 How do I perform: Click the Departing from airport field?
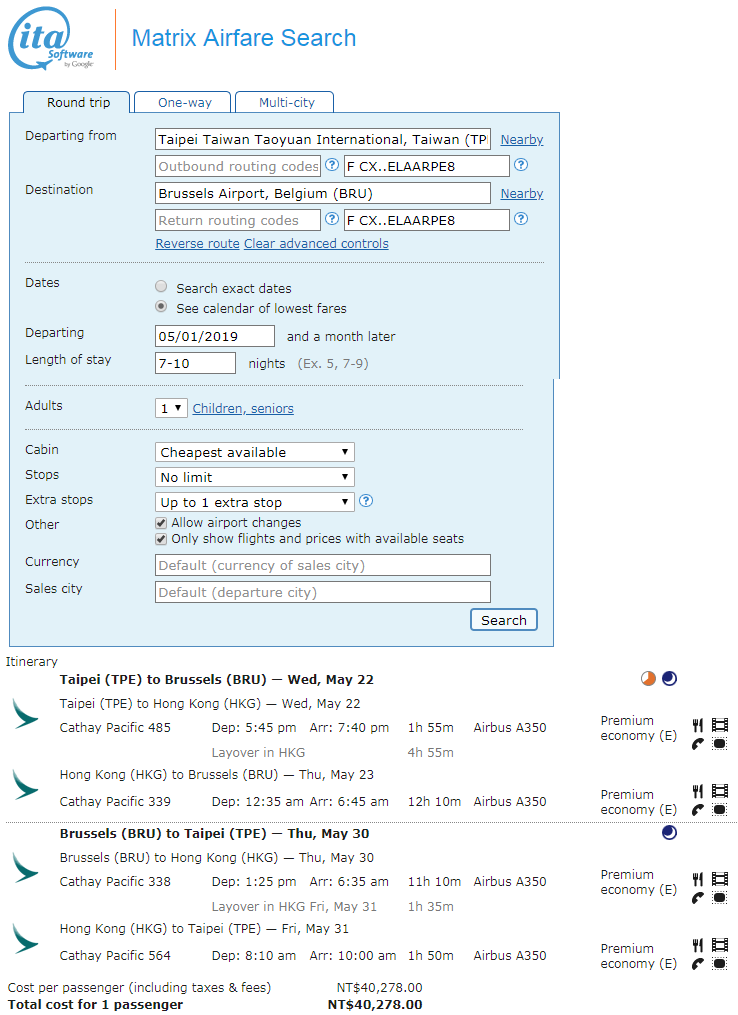coord(322,139)
